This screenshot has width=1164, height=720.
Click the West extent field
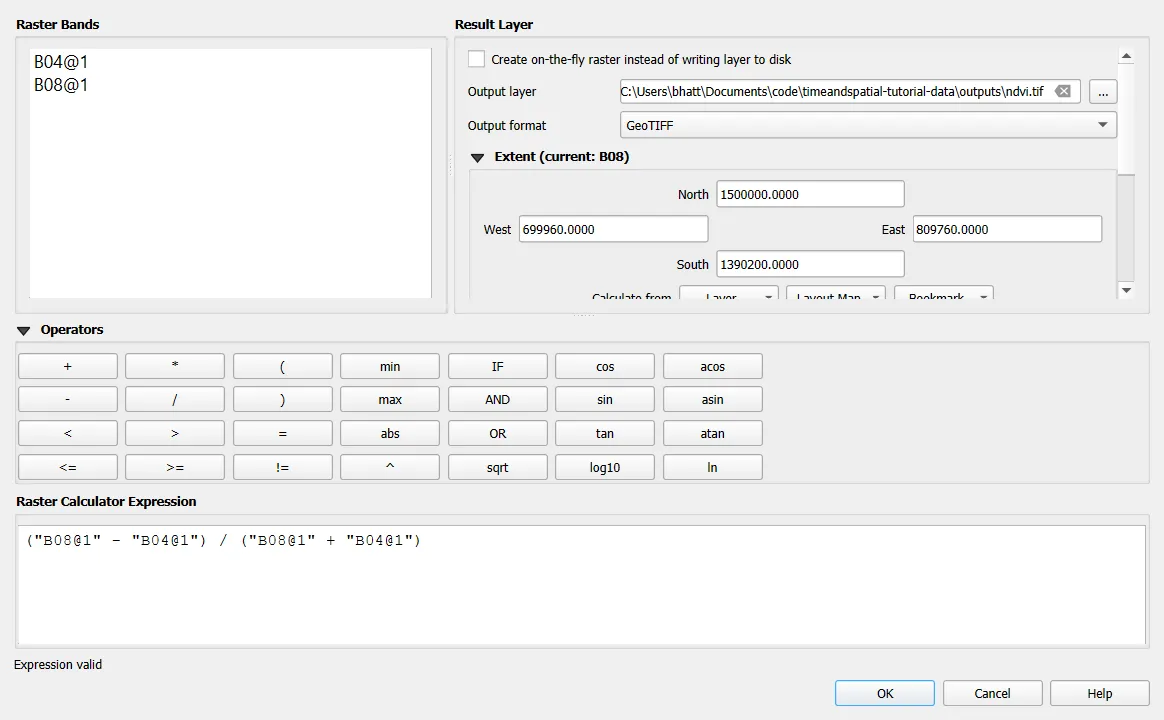click(613, 229)
